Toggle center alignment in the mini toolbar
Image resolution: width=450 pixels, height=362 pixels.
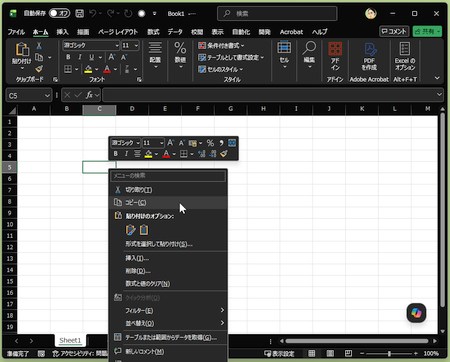pos(137,154)
